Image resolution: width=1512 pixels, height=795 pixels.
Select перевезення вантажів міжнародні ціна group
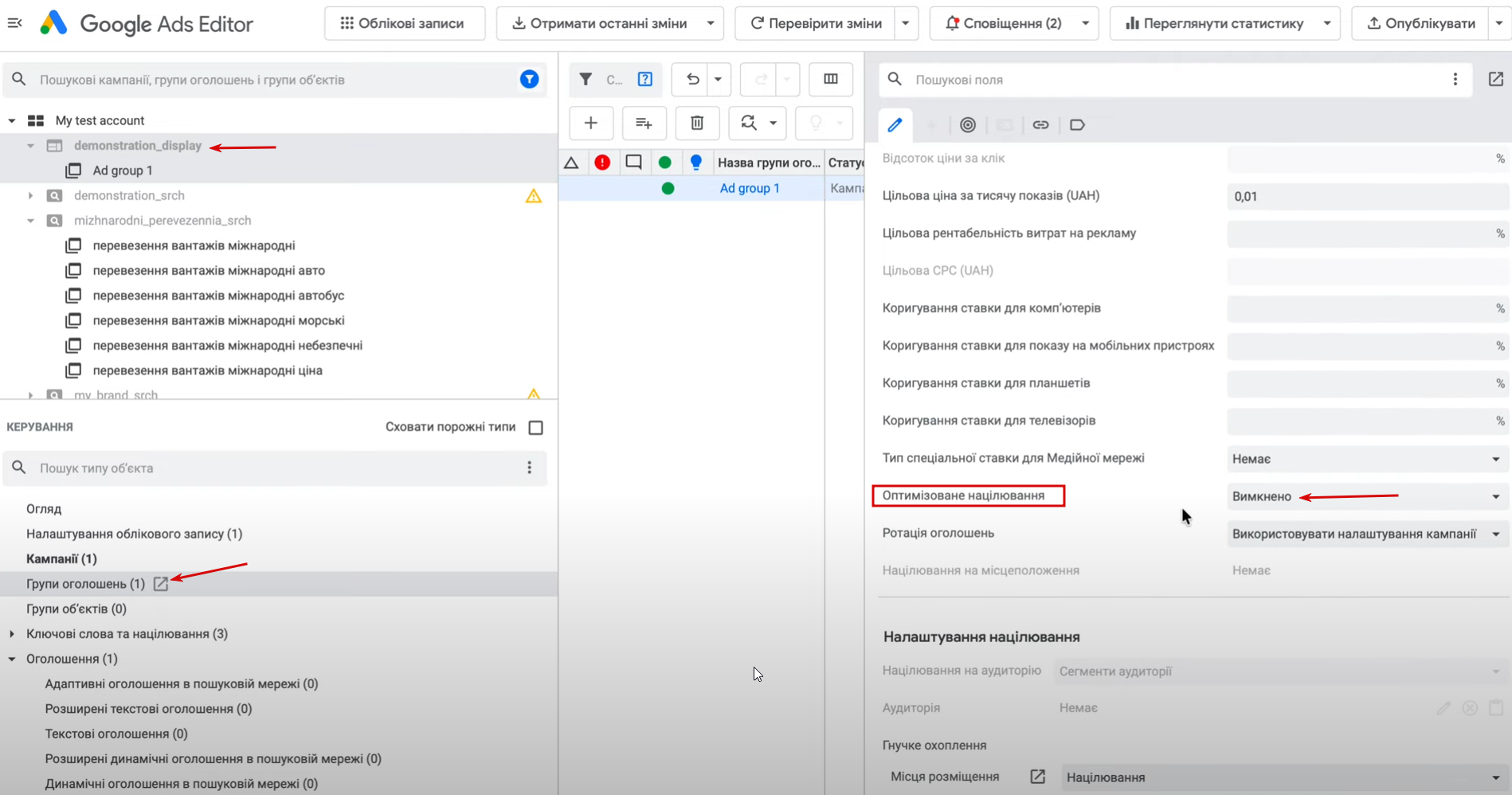(x=208, y=370)
